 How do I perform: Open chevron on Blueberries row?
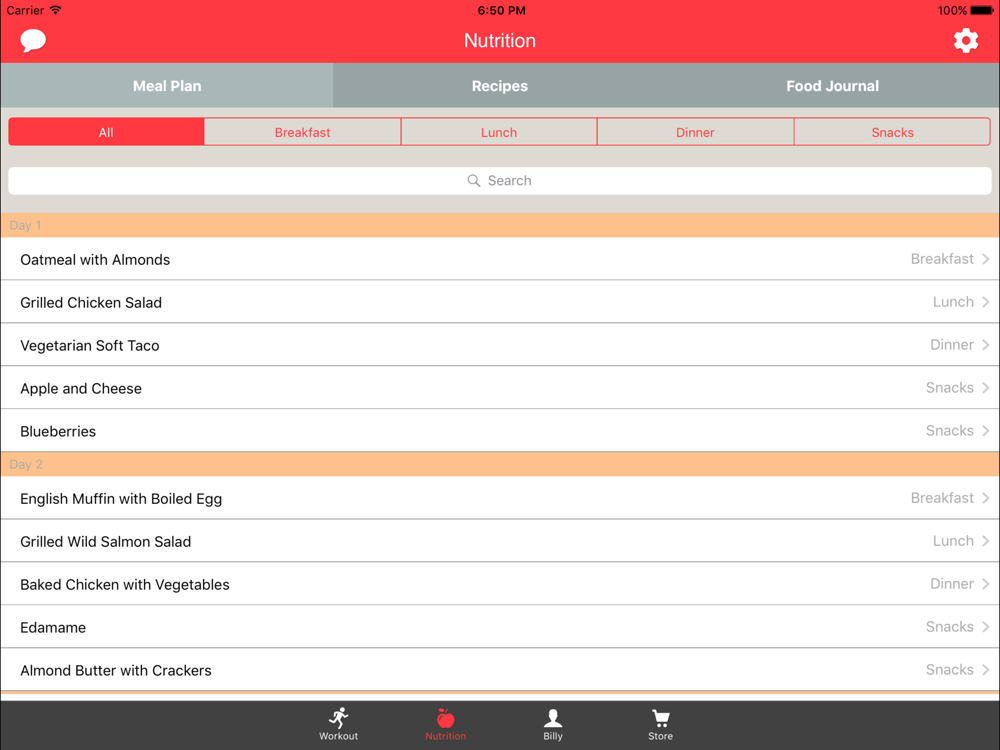point(985,430)
